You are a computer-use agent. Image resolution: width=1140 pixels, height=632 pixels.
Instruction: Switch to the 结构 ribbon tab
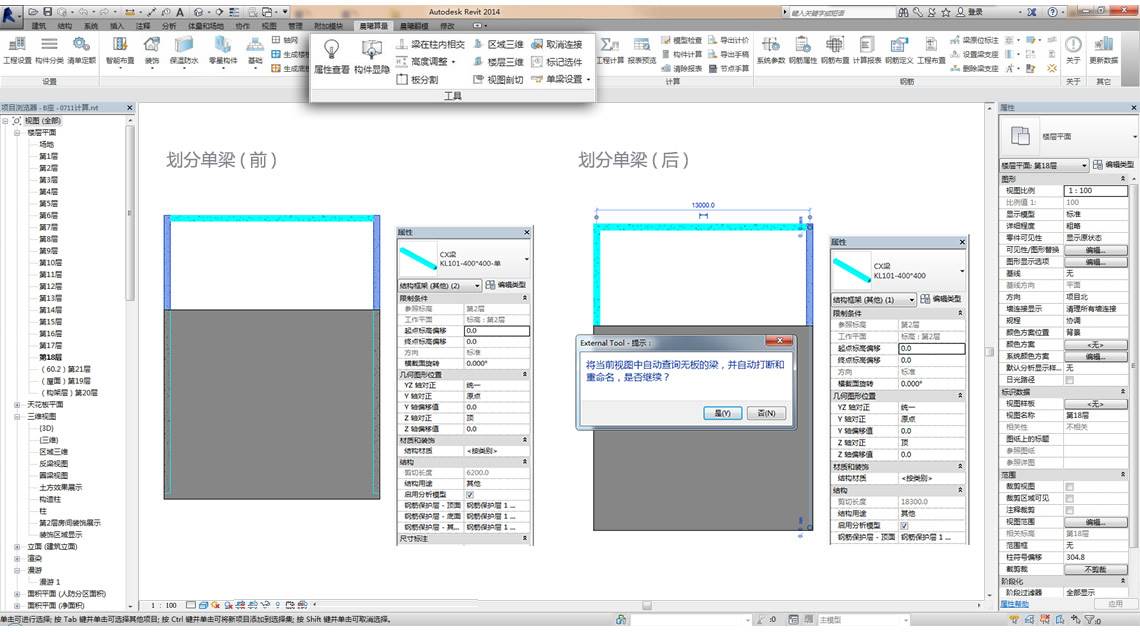pos(65,25)
